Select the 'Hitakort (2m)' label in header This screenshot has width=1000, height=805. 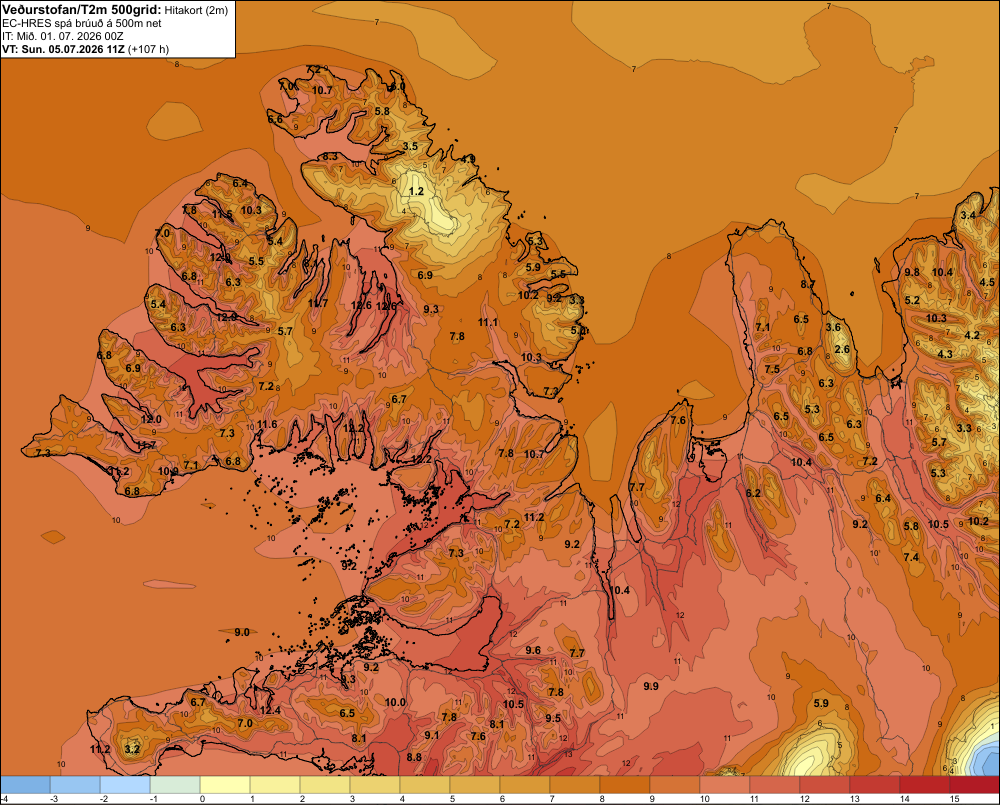tap(196, 10)
